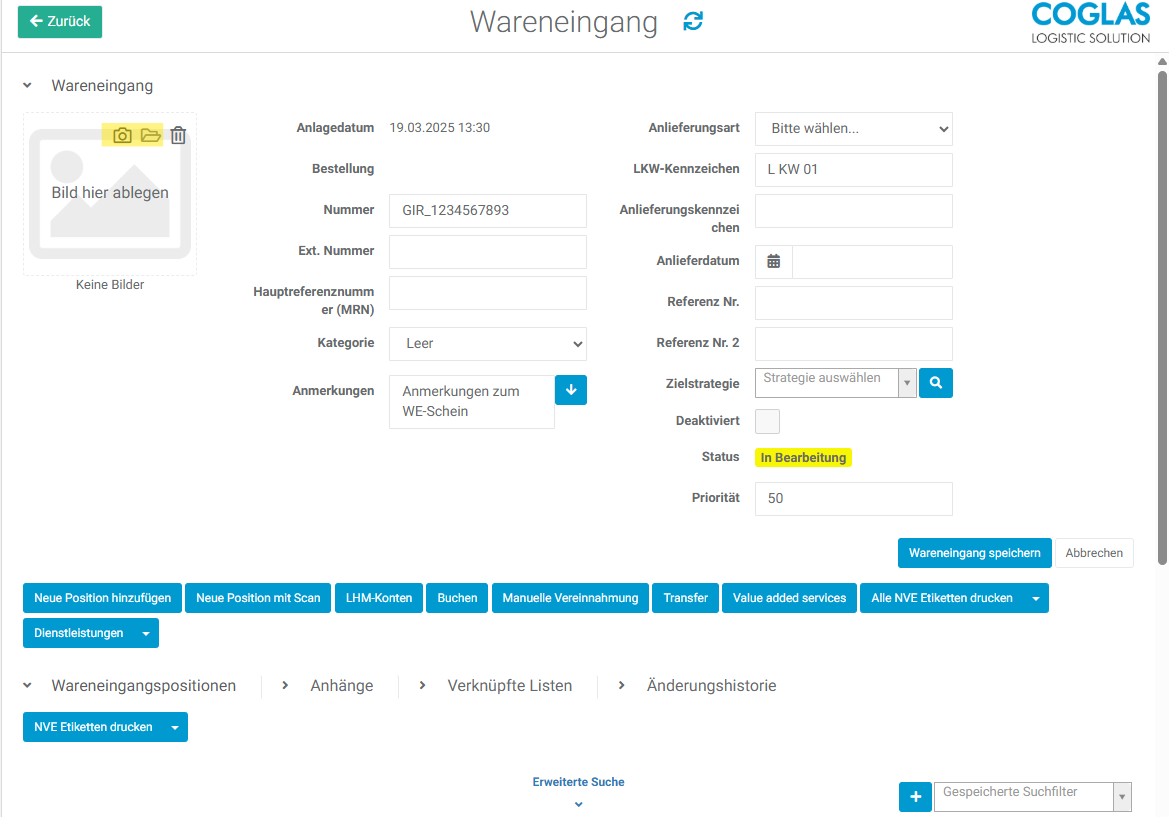Enable the Deaktiviert checkbox
Viewport: 1169px width, 817px height.
point(767,421)
